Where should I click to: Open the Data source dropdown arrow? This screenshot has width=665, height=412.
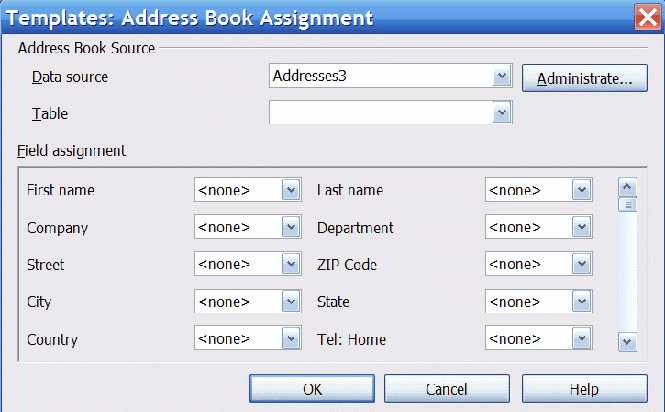(x=502, y=76)
